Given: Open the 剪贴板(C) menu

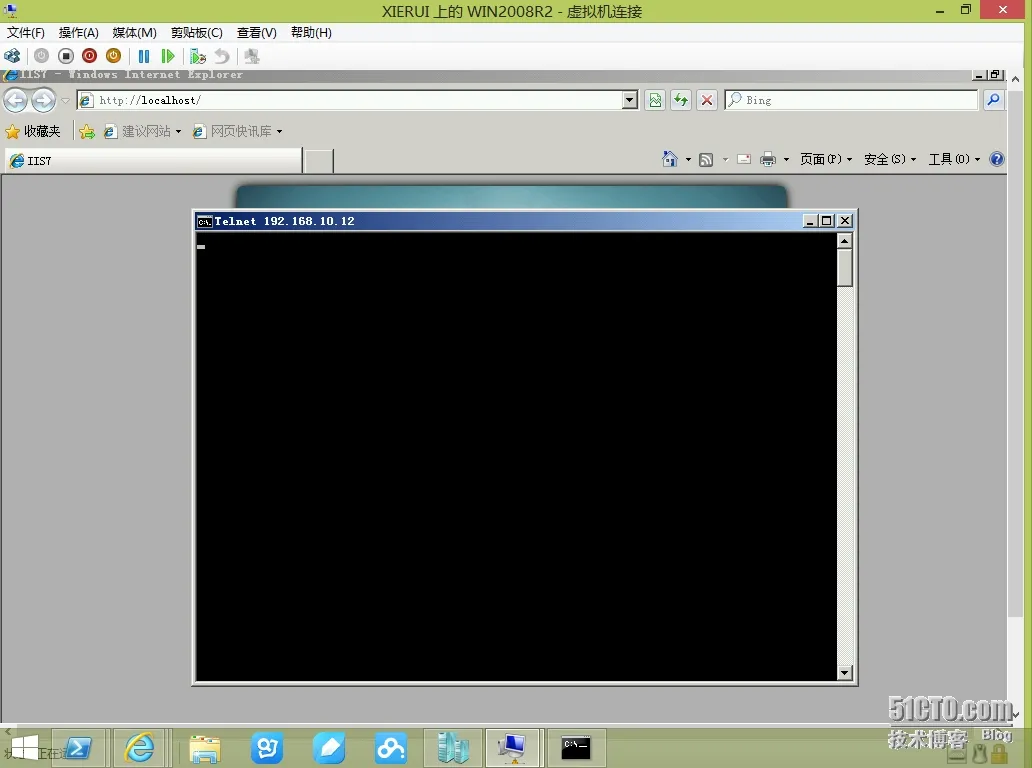Looking at the screenshot, I should pyautogui.click(x=197, y=32).
